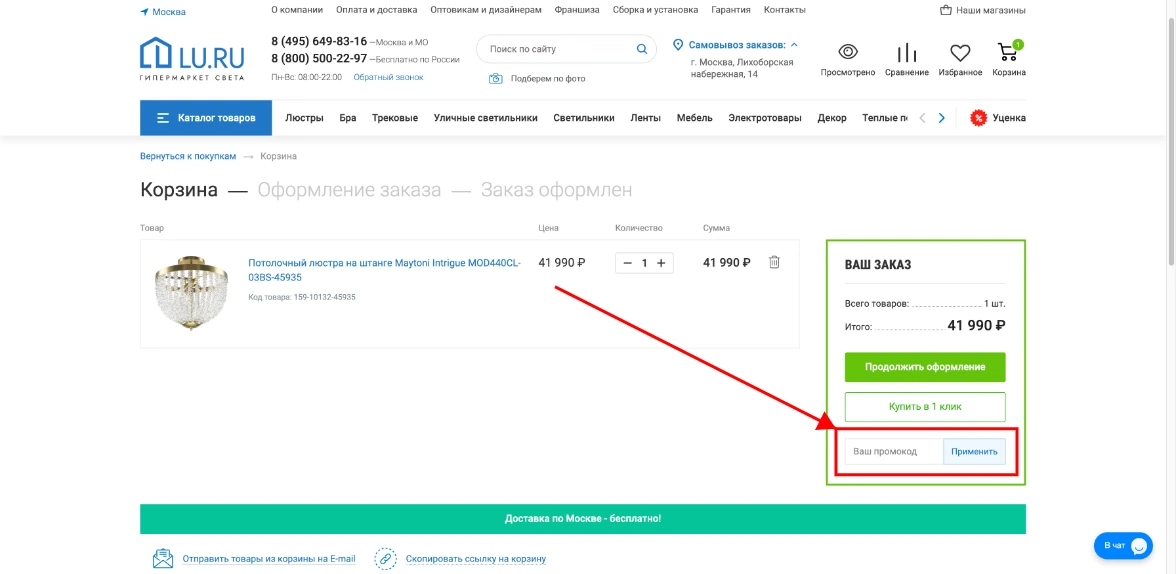Open the Избранное heart icon

tap(960, 53)
